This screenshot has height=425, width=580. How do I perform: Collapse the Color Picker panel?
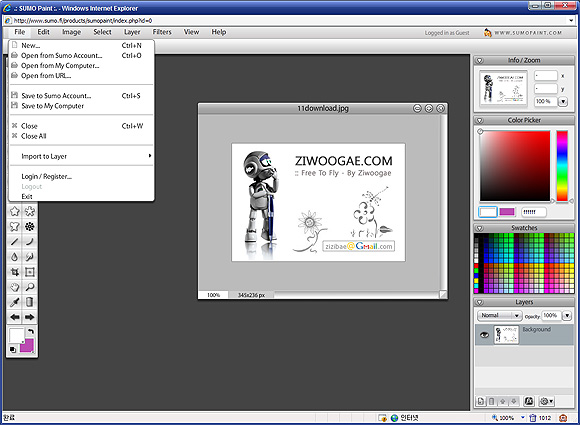pyautogui.click(x=479, y=121)
